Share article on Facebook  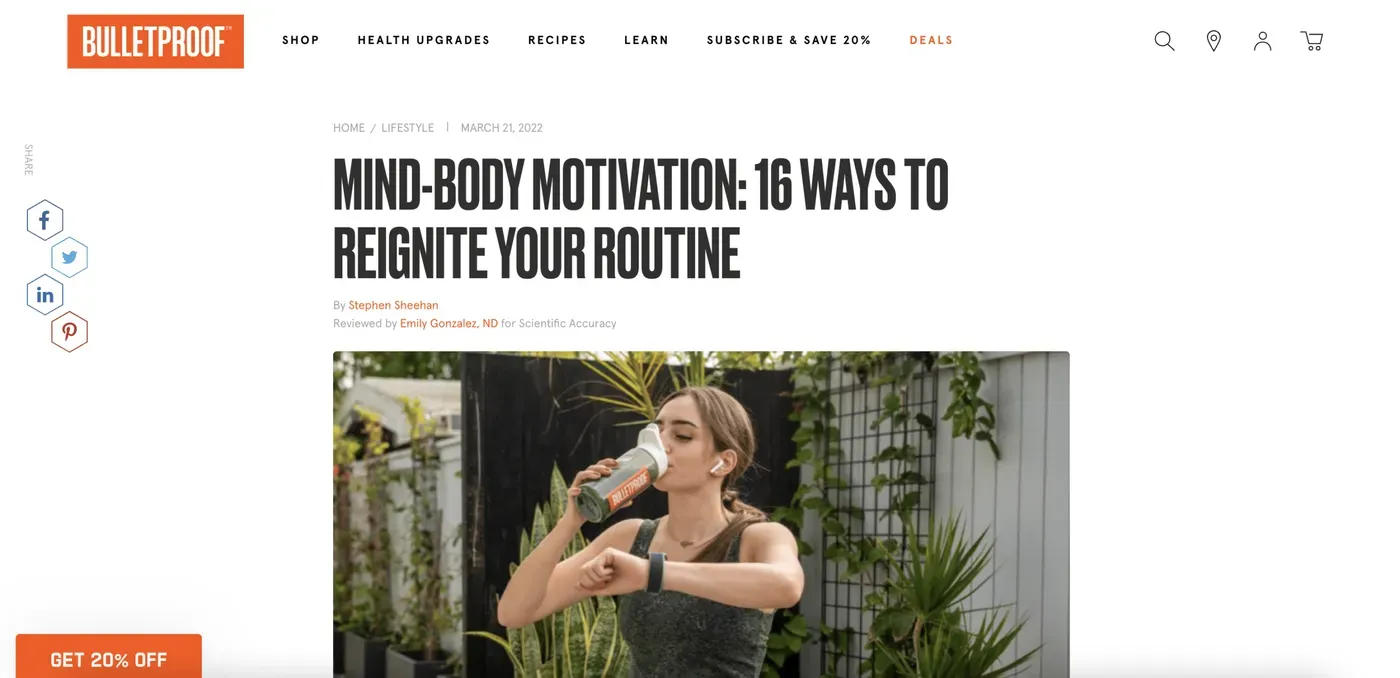pos(45,220)
